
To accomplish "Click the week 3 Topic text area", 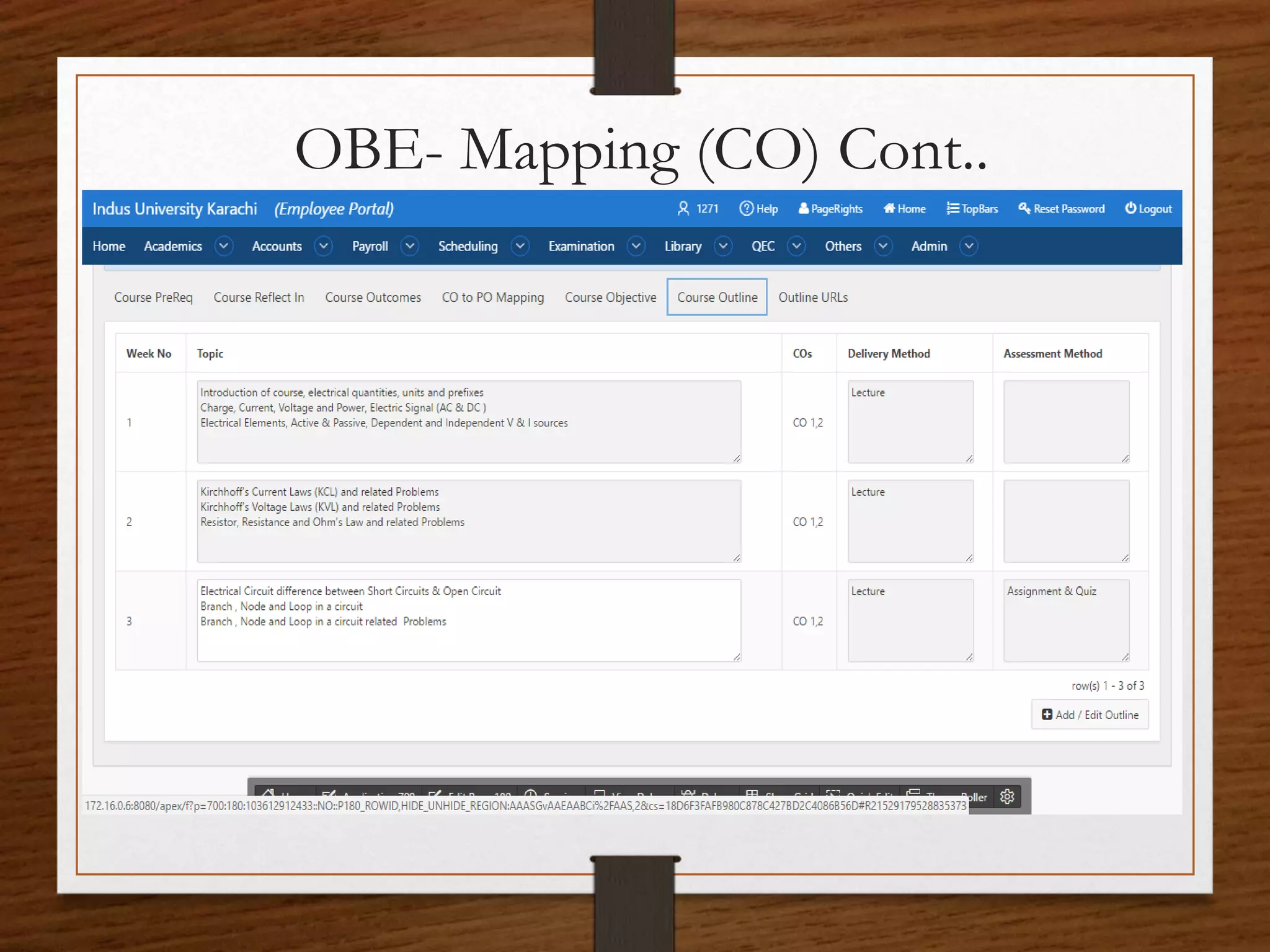I will point(469,620).
